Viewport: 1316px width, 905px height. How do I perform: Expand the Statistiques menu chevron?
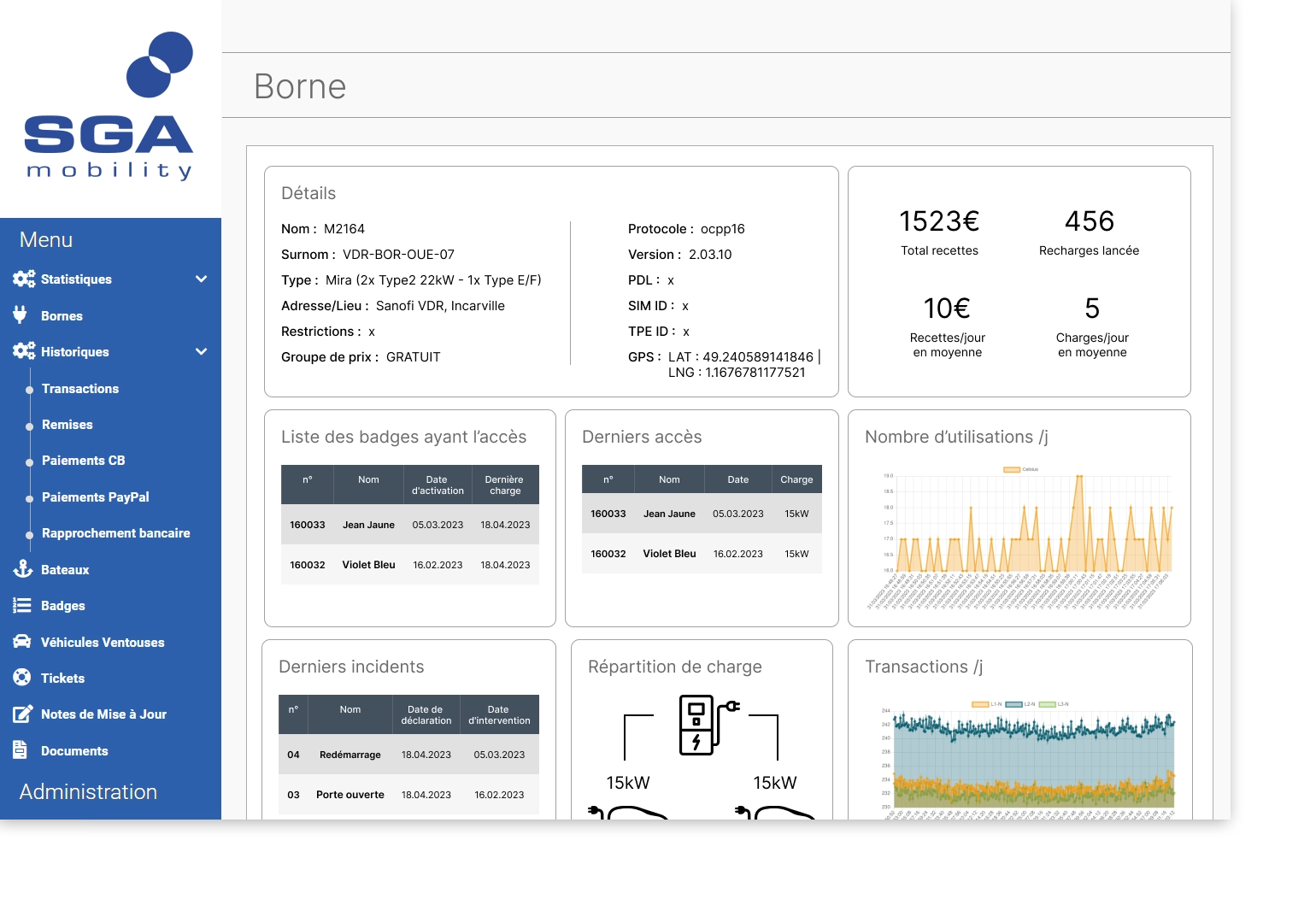pyautogui.click(x=202, y=279)
